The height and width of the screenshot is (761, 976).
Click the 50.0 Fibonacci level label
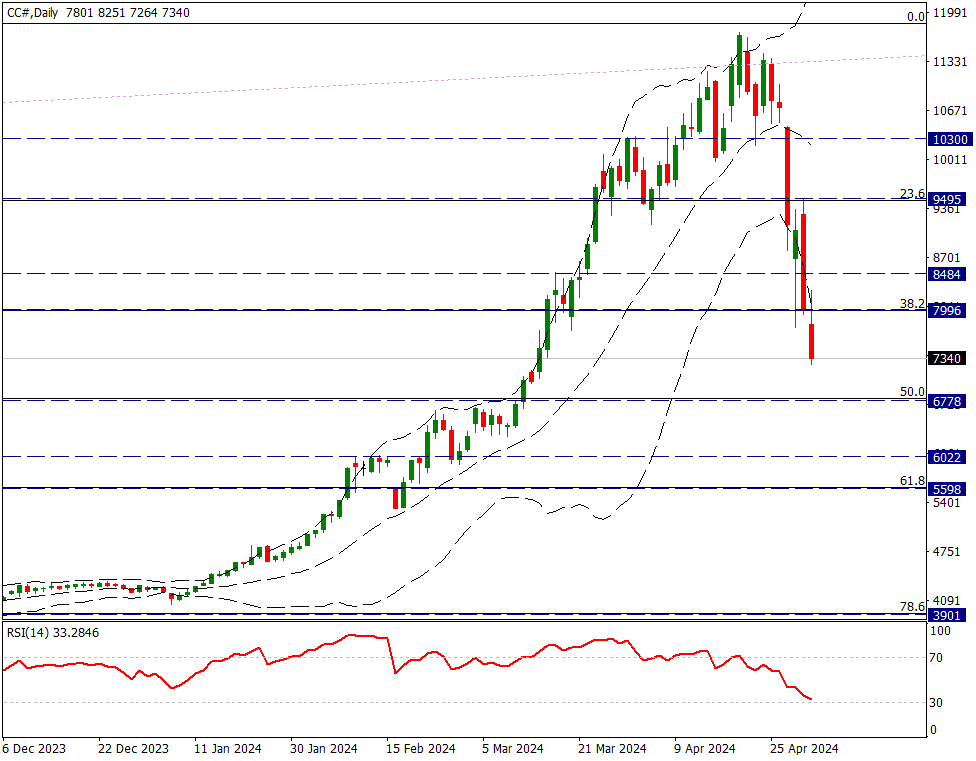[x=911, y=393]
